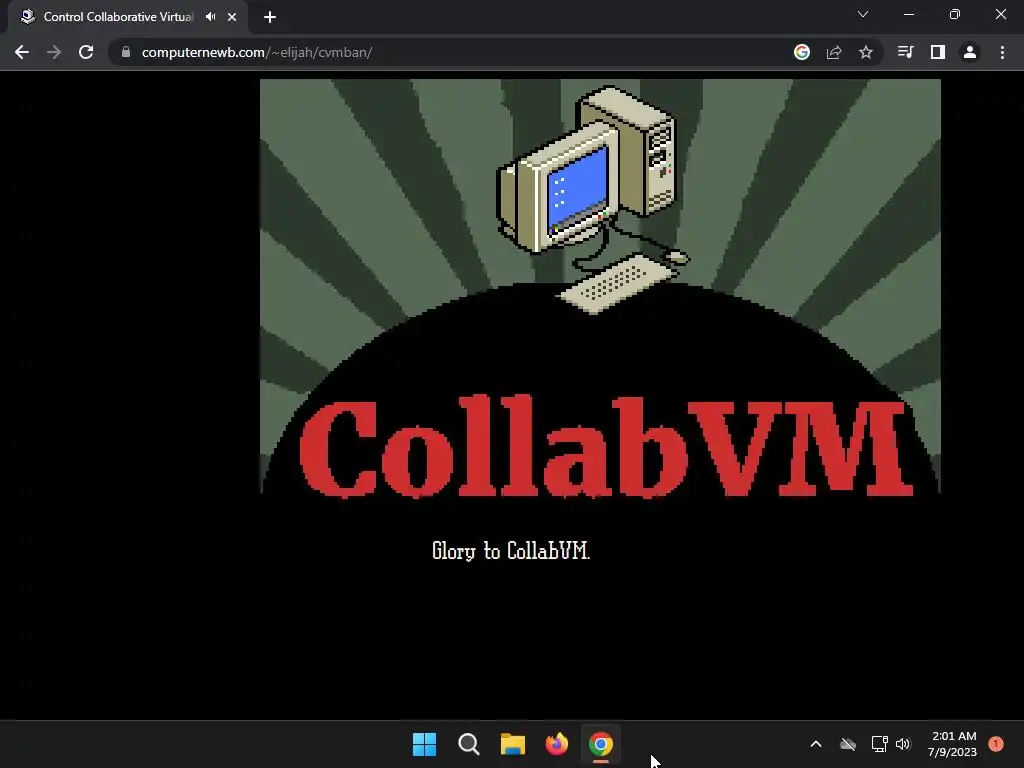The width and height of the screenshot is (1024, 768).
Task: Open a new tab
Action: pos(270,17)
